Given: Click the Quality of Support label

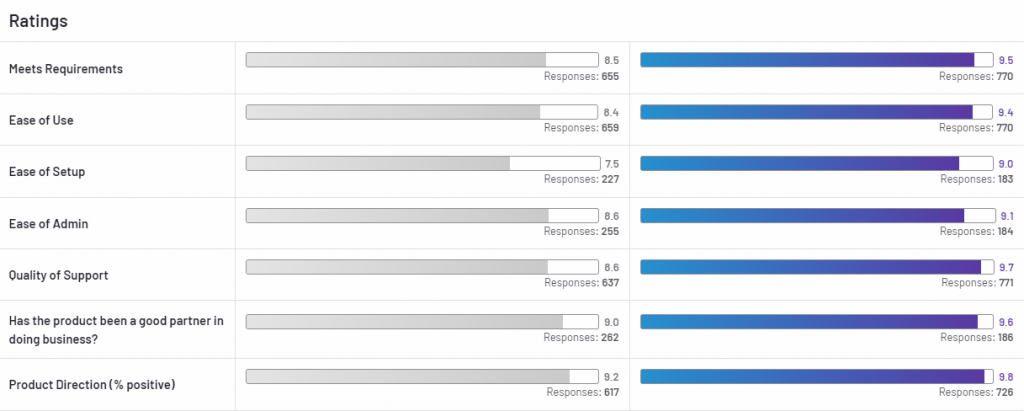Looking at the screenshot, I should tap(59, 275).
